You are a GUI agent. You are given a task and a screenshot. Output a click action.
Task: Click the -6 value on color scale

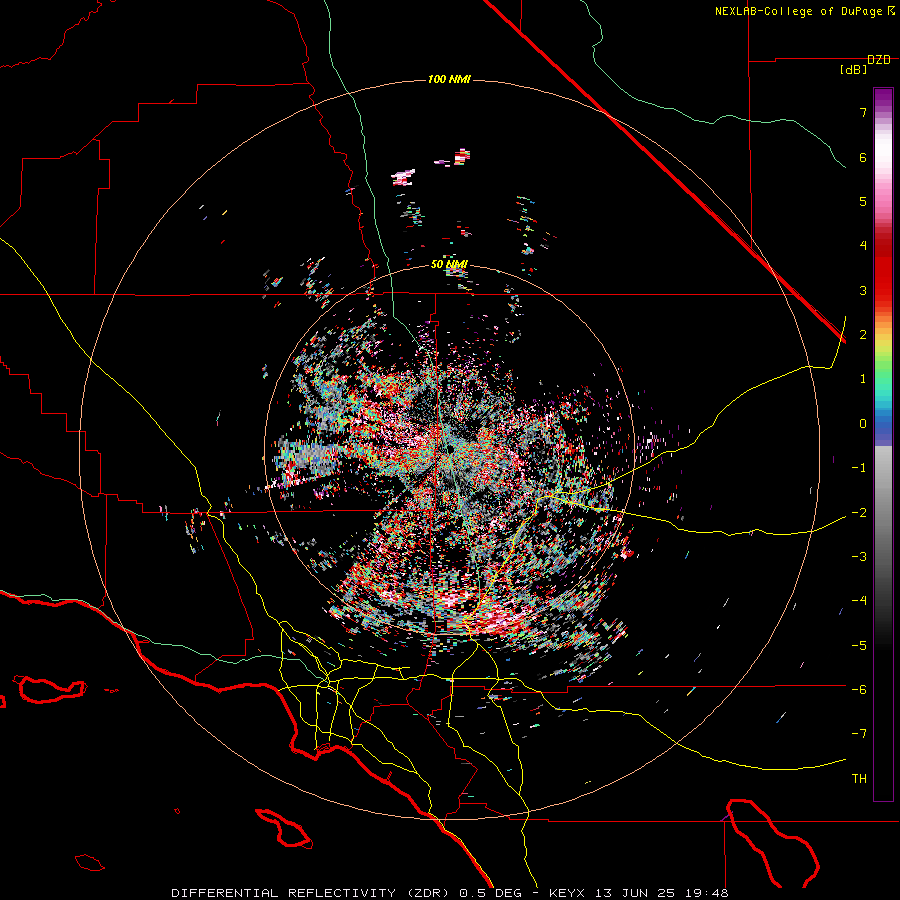[x=859, y=689]
